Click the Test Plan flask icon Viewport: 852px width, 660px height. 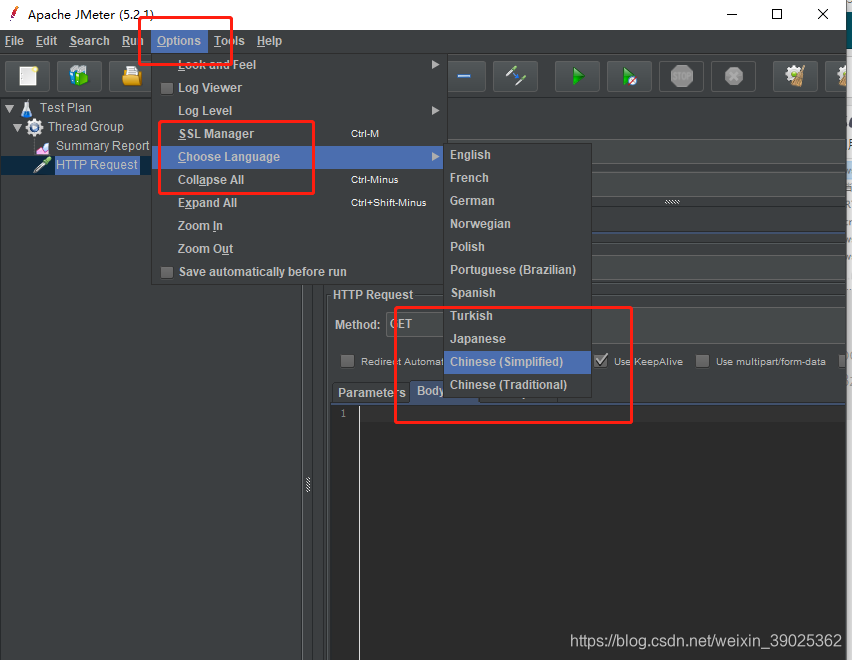[x=27, y=108]
